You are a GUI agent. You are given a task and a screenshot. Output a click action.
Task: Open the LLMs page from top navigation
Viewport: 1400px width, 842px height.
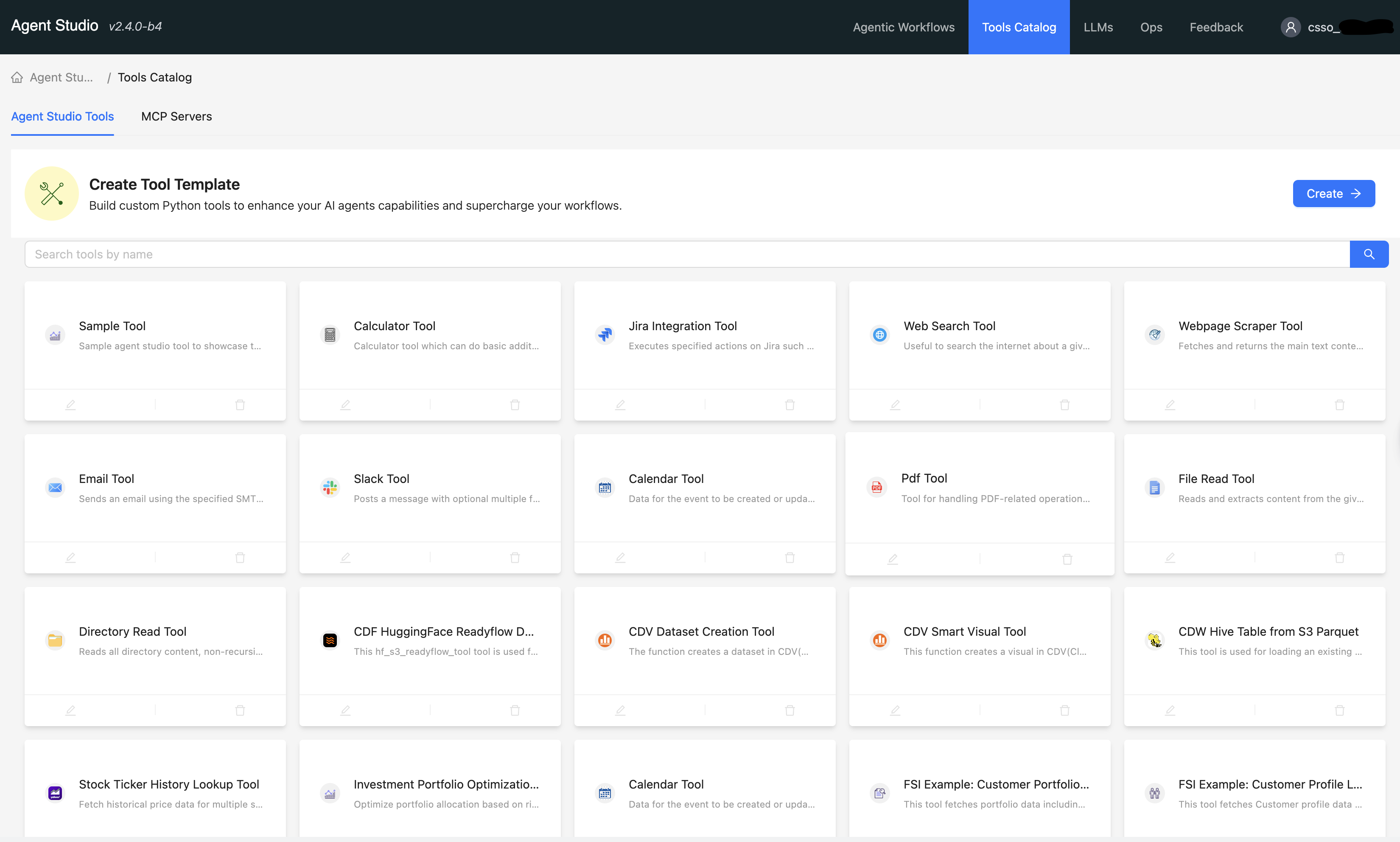[x=1098, y=27]
